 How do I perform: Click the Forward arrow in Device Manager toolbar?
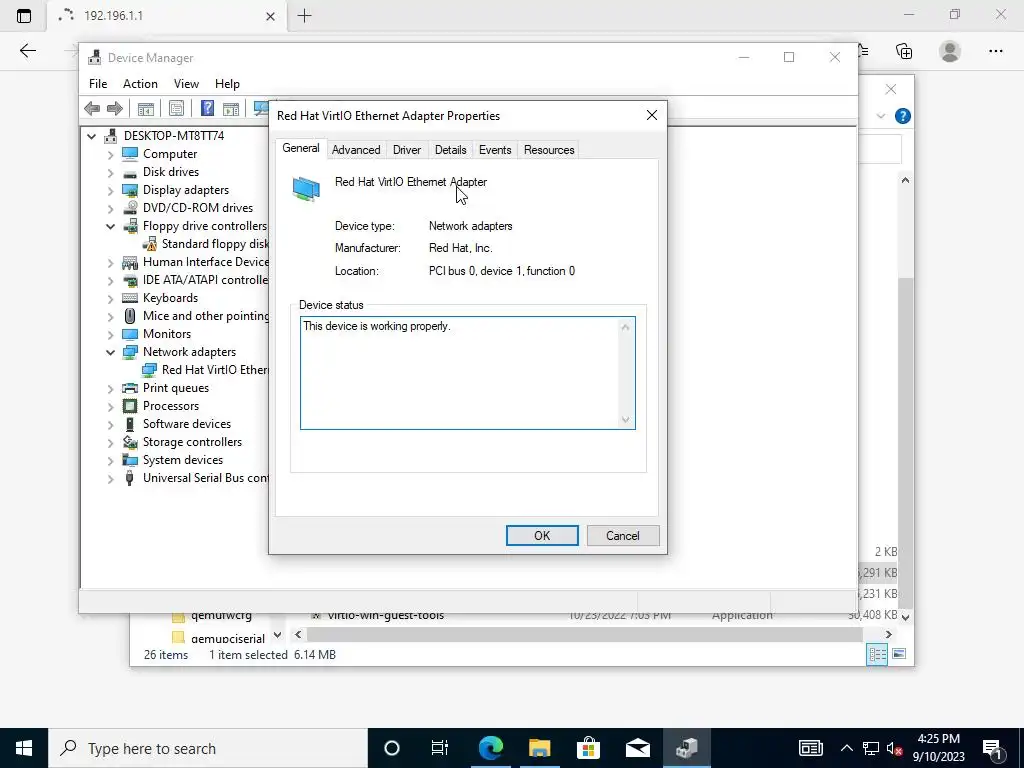(114, 108)
